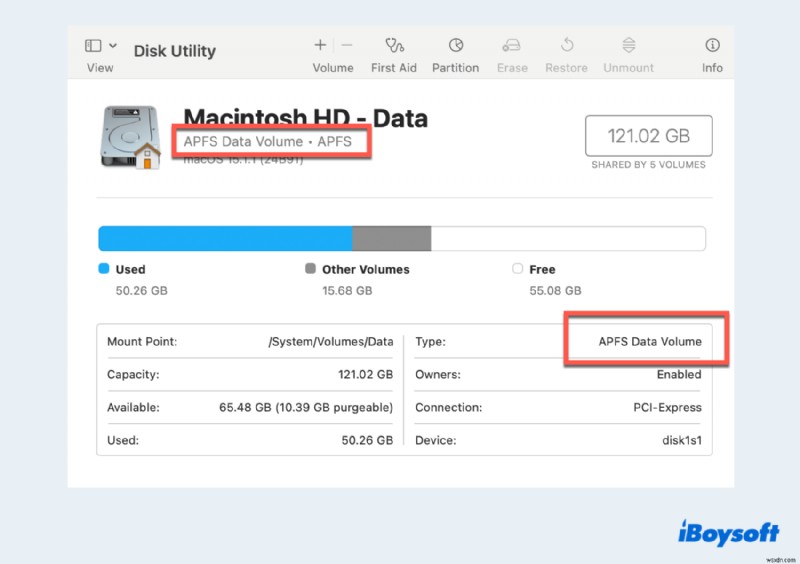Viewport: 800px width, 564px height.
Task: Open the Partition pie icon
Action: 456,45
